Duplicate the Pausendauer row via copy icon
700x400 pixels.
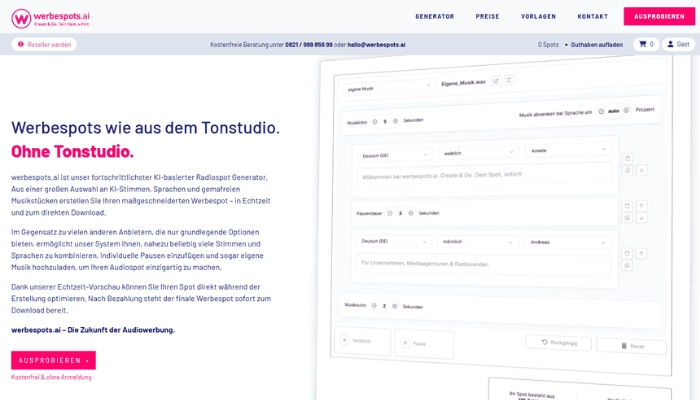(627, 218)
